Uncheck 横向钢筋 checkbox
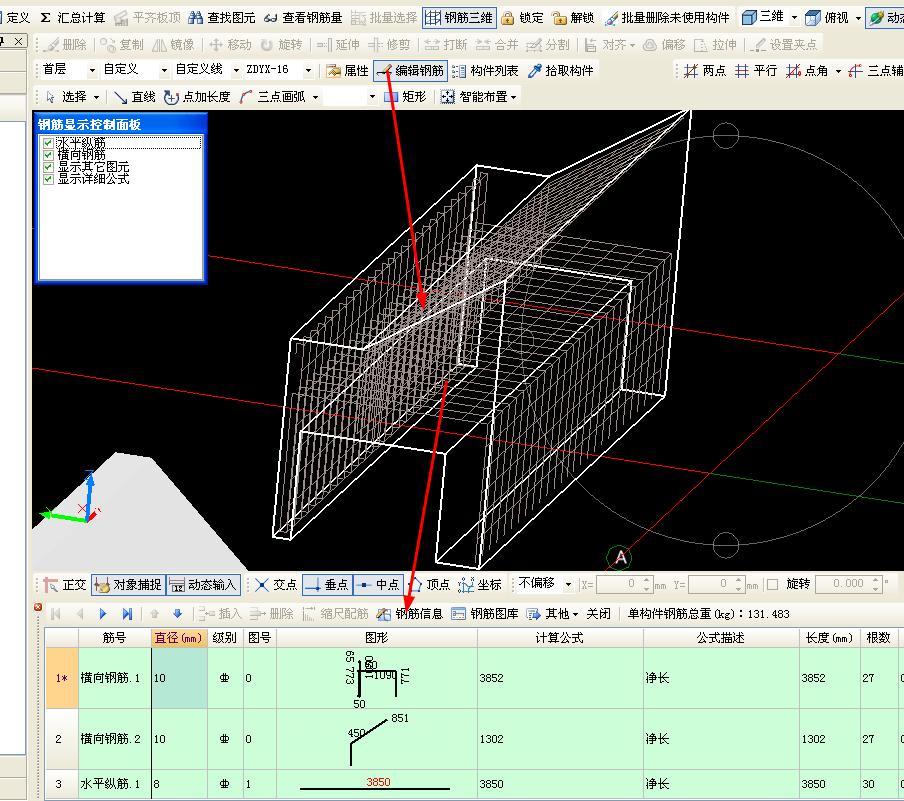 click(x=48, y=155)
